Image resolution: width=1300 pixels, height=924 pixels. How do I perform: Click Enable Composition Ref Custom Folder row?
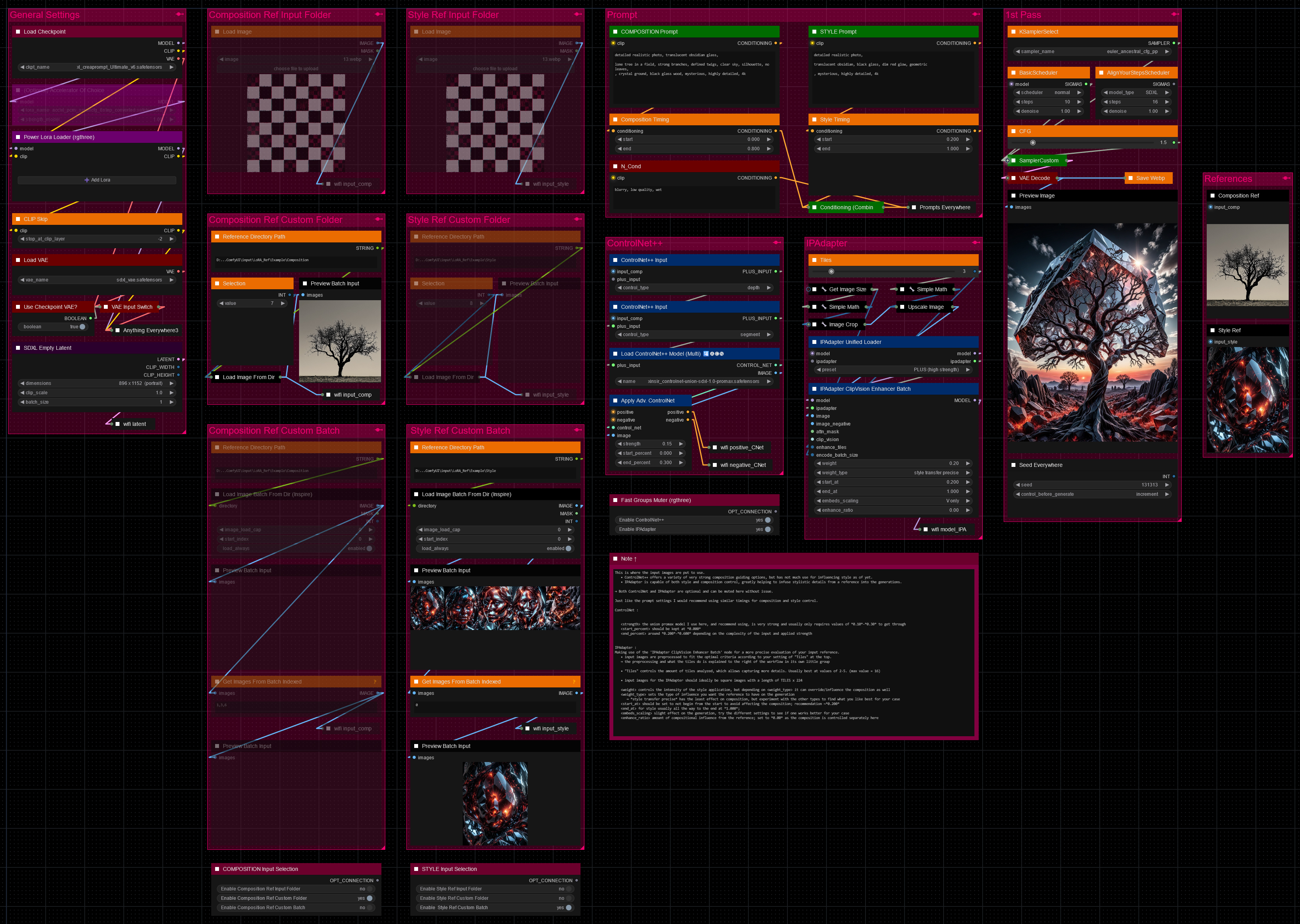296,898
